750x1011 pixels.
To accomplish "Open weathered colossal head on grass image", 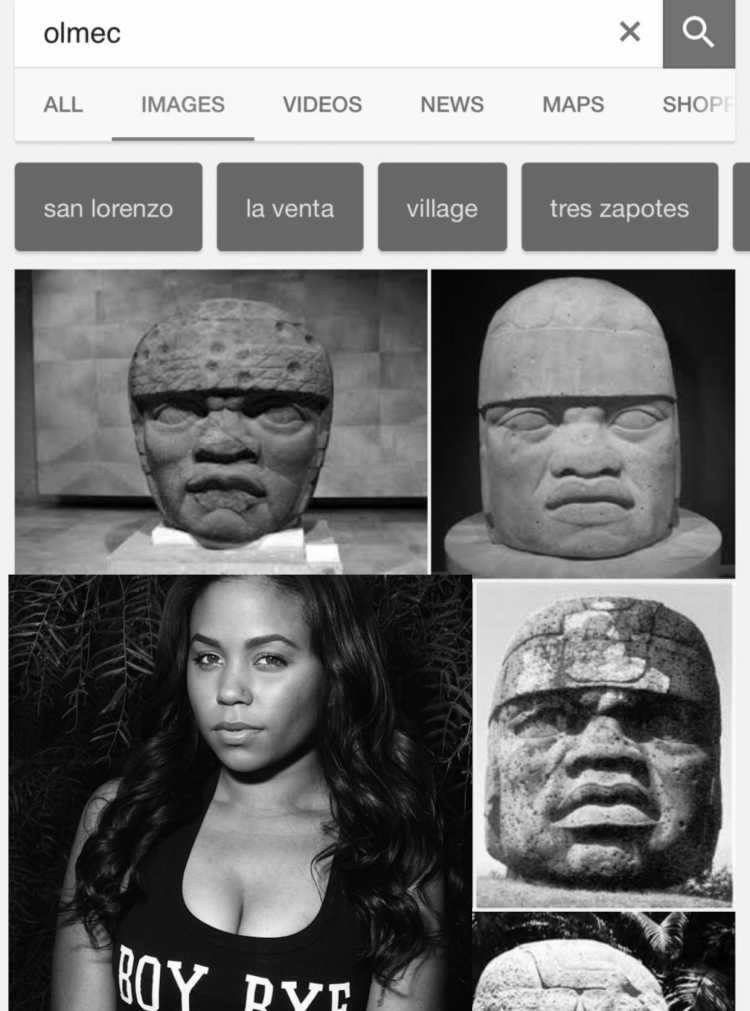I will pos(604,745).
